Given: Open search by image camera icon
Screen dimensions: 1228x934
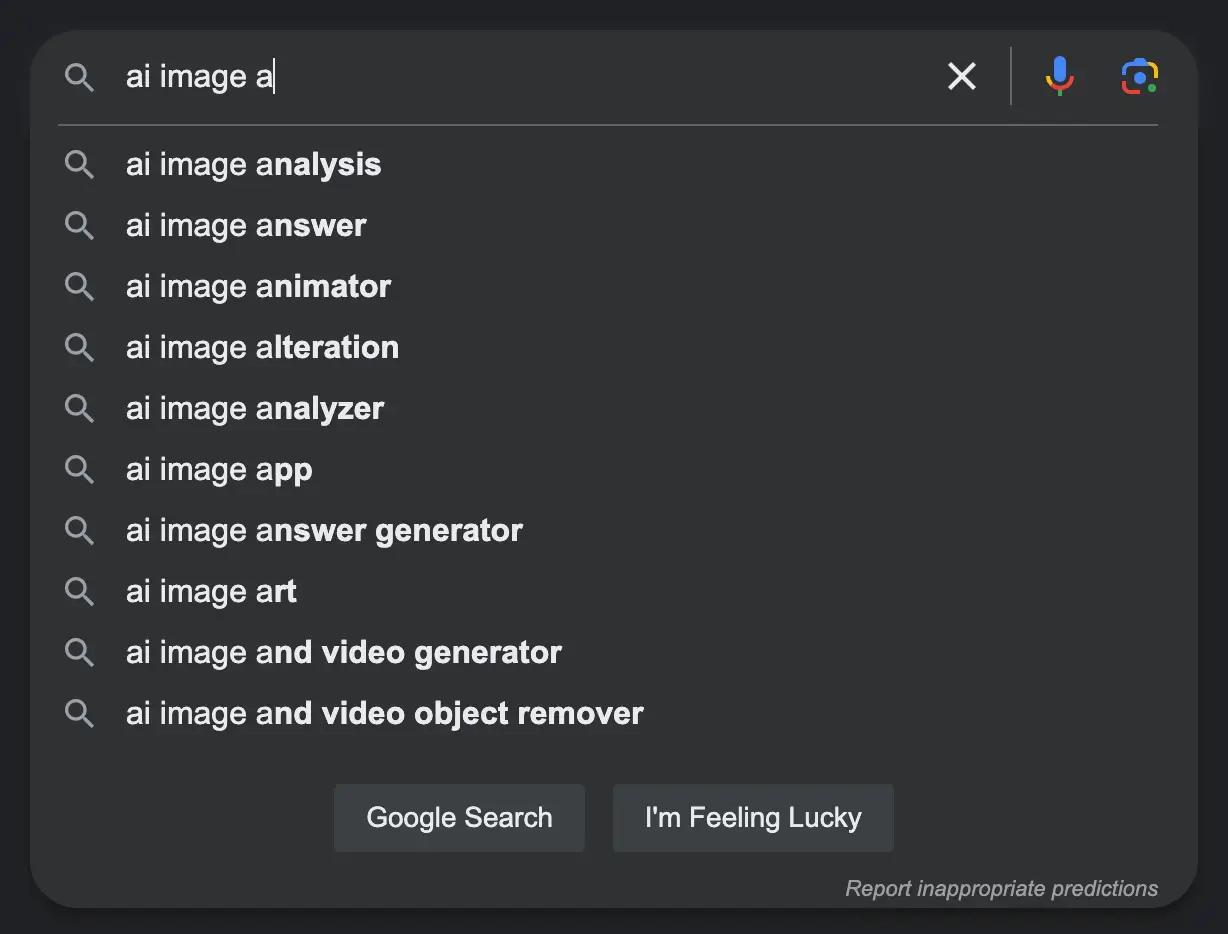Looking at the screenshot, I should tap(1140, 77).
